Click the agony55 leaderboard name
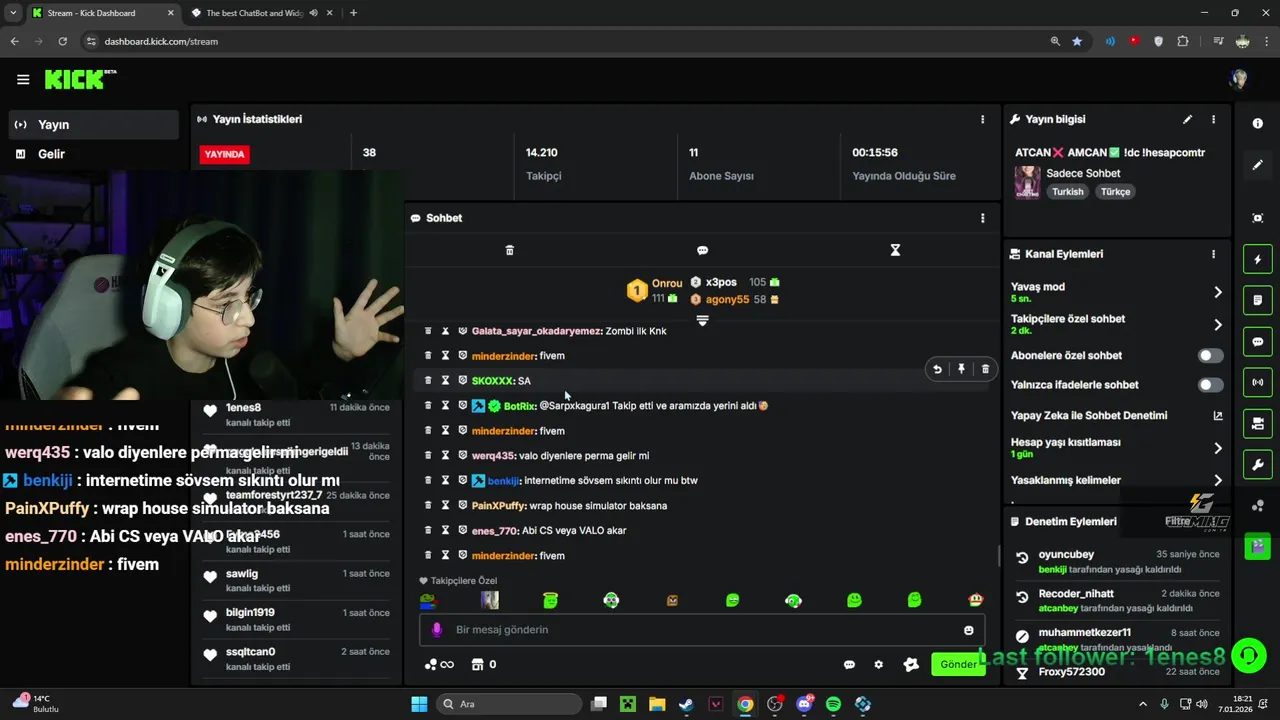 coord(727,300)
